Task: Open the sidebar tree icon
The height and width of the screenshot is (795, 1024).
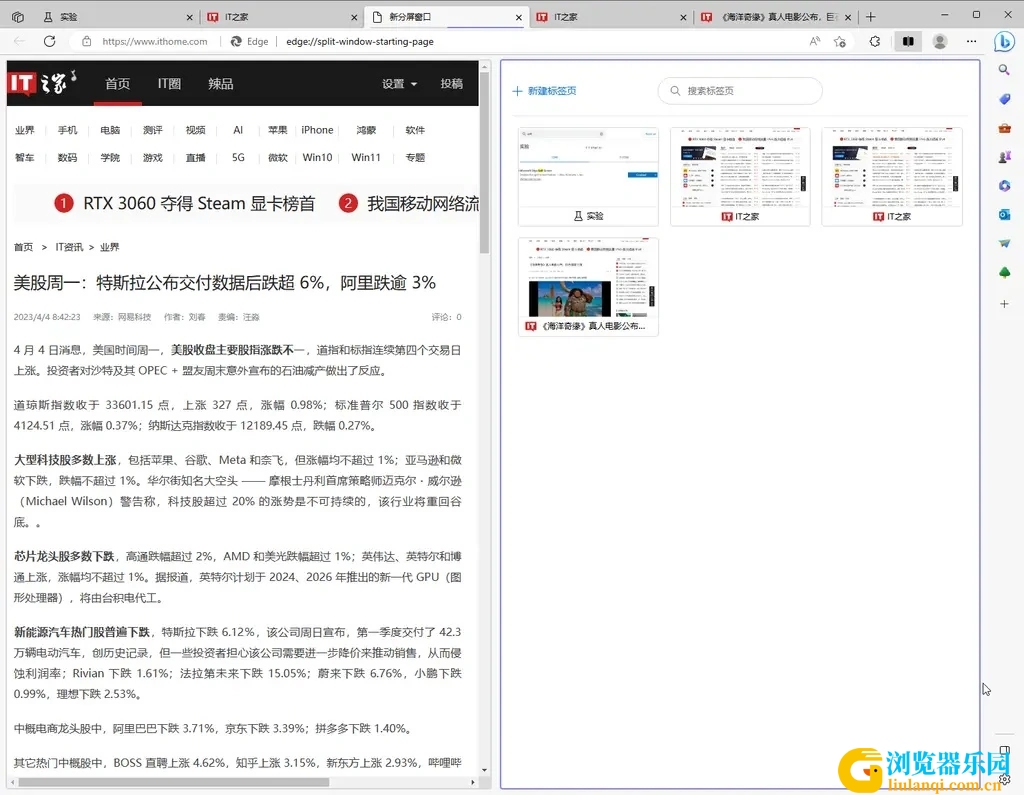Action: [x=1004, y=272]
